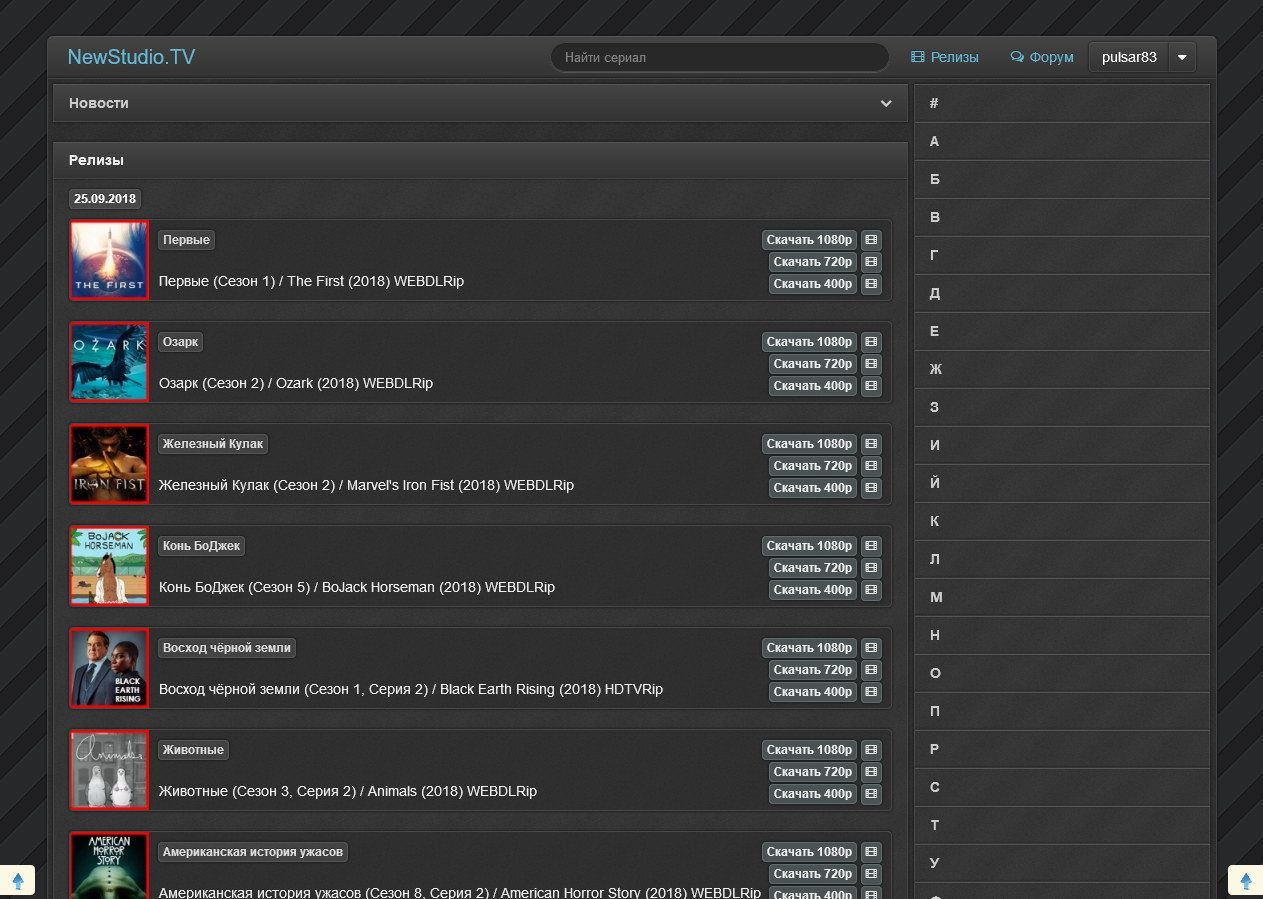Click film icon next to Животные 1080p
The height and width of the screenshot is (899, 1263).
pyautogui.click(x=871, y=750)
